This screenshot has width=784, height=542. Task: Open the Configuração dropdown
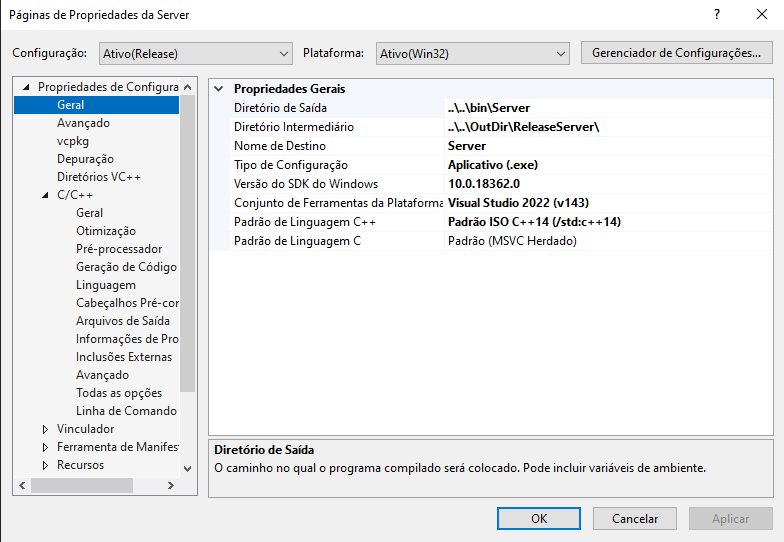pos(195,53)
